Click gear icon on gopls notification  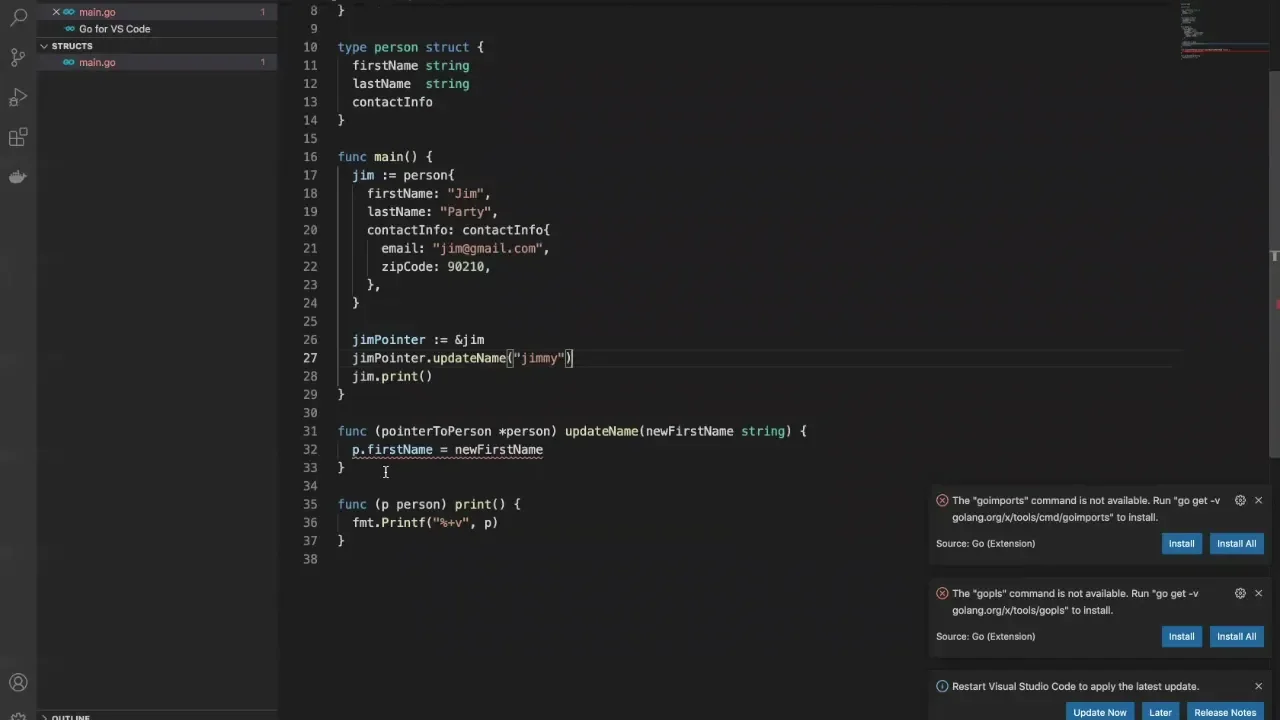(x=1240, y=593)
